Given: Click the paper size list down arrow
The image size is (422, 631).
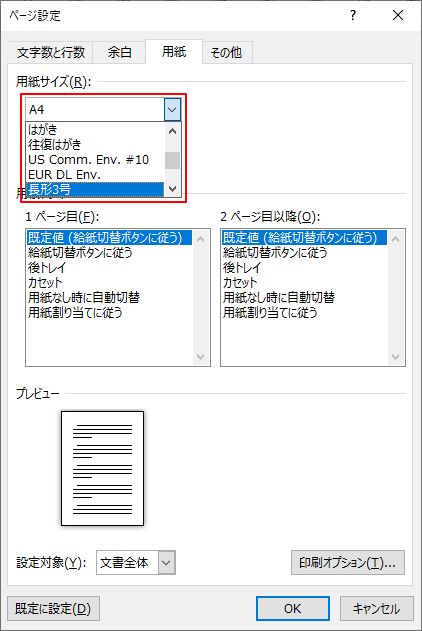Looking at the screenshot, I should tap(173, 188).
